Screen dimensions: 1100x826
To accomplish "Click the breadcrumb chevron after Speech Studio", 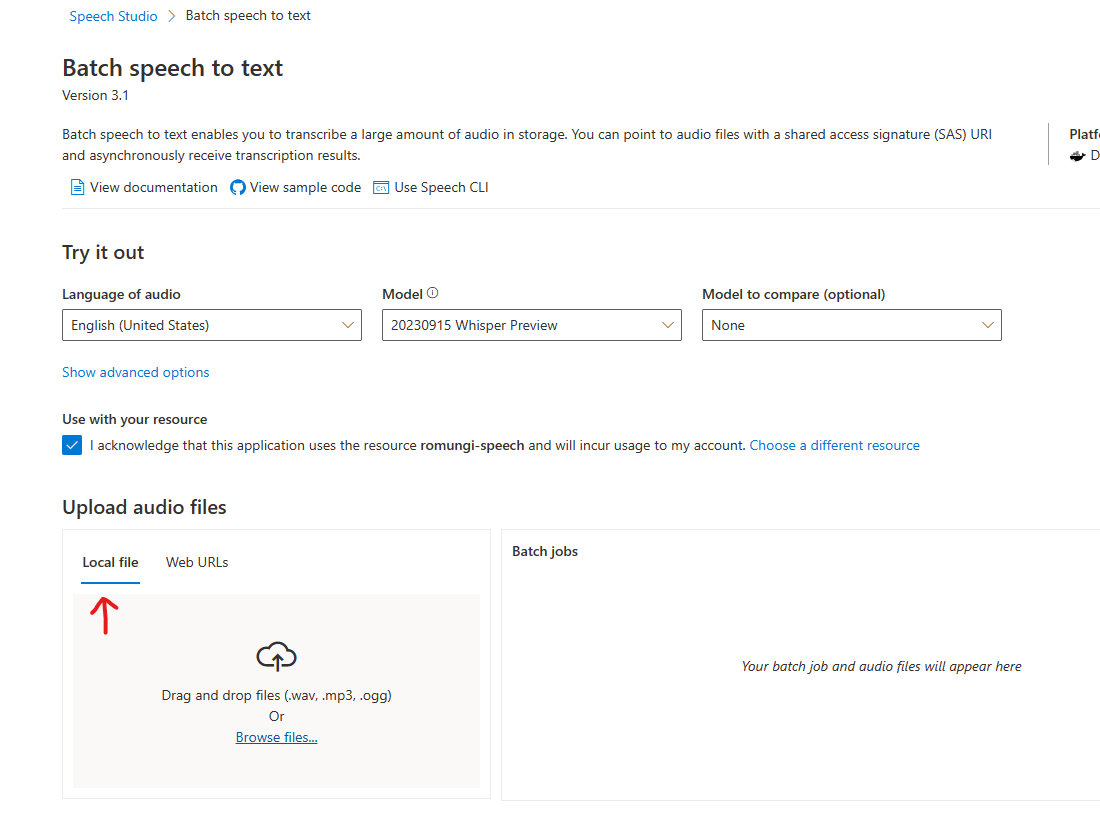I will pos(172,17).
